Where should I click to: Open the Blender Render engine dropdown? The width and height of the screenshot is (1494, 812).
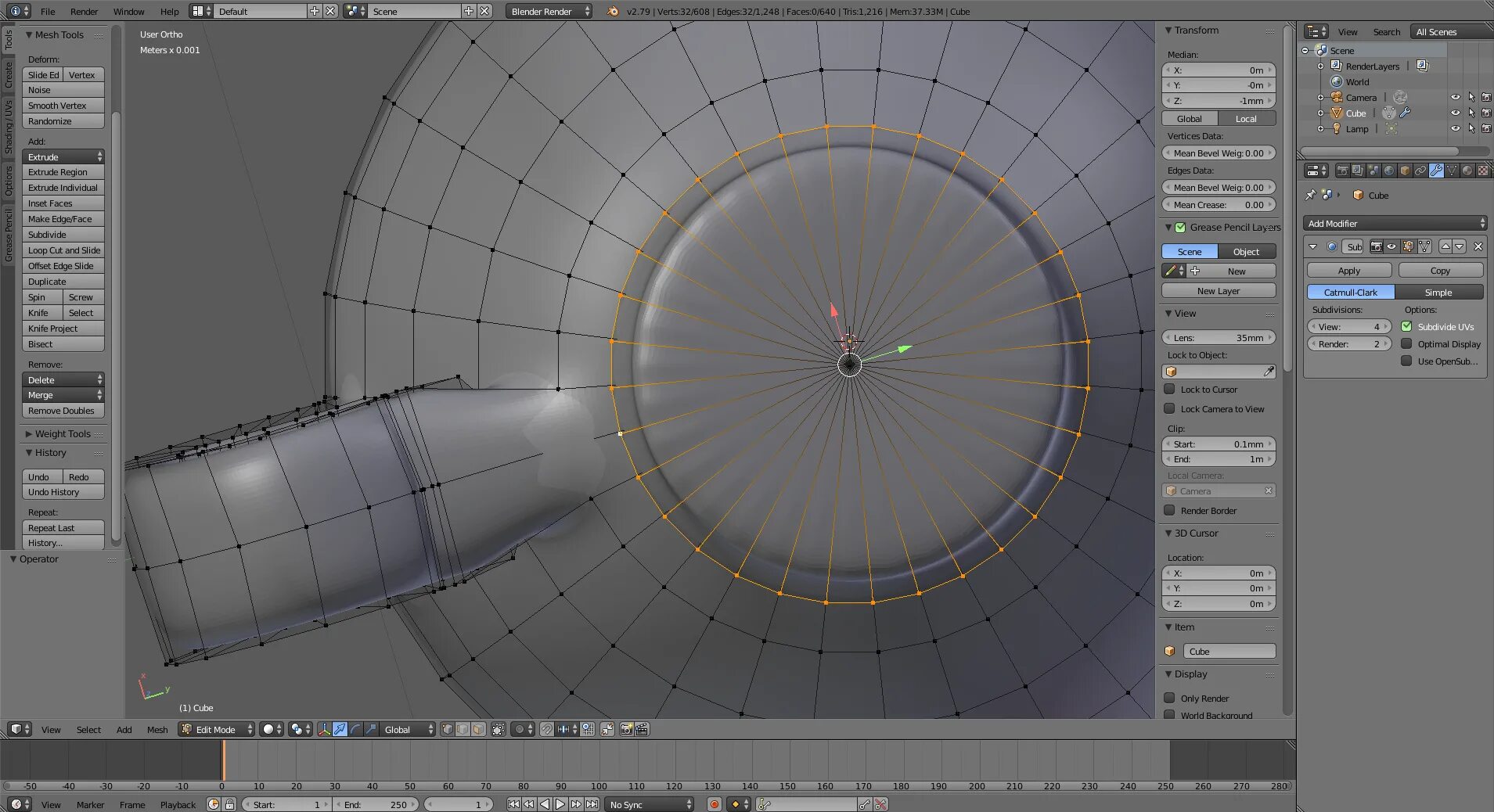549,11
